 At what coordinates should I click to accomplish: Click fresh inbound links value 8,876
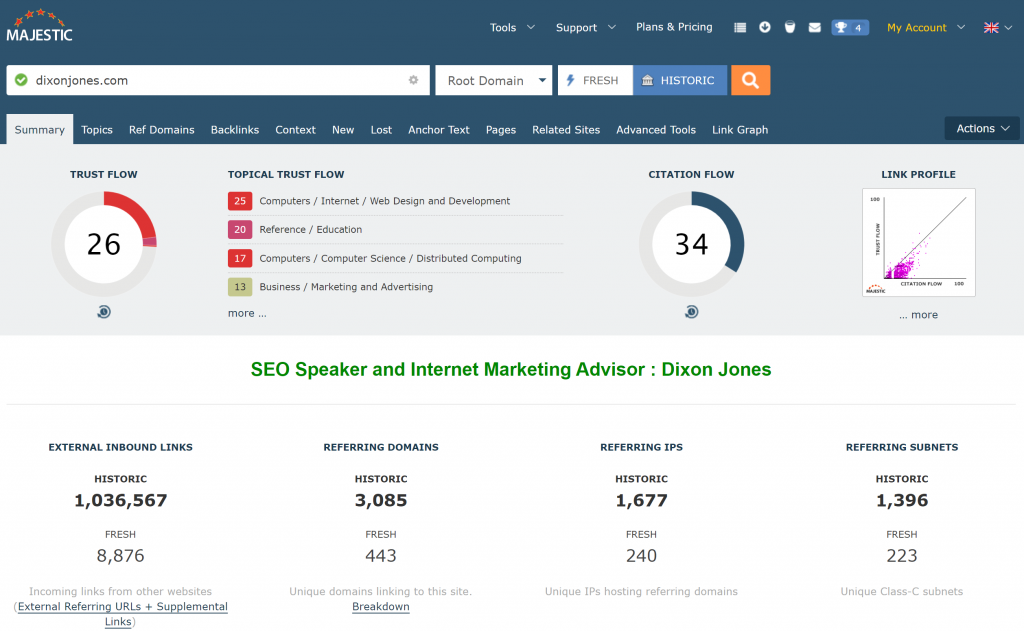(x=121, y=556)
